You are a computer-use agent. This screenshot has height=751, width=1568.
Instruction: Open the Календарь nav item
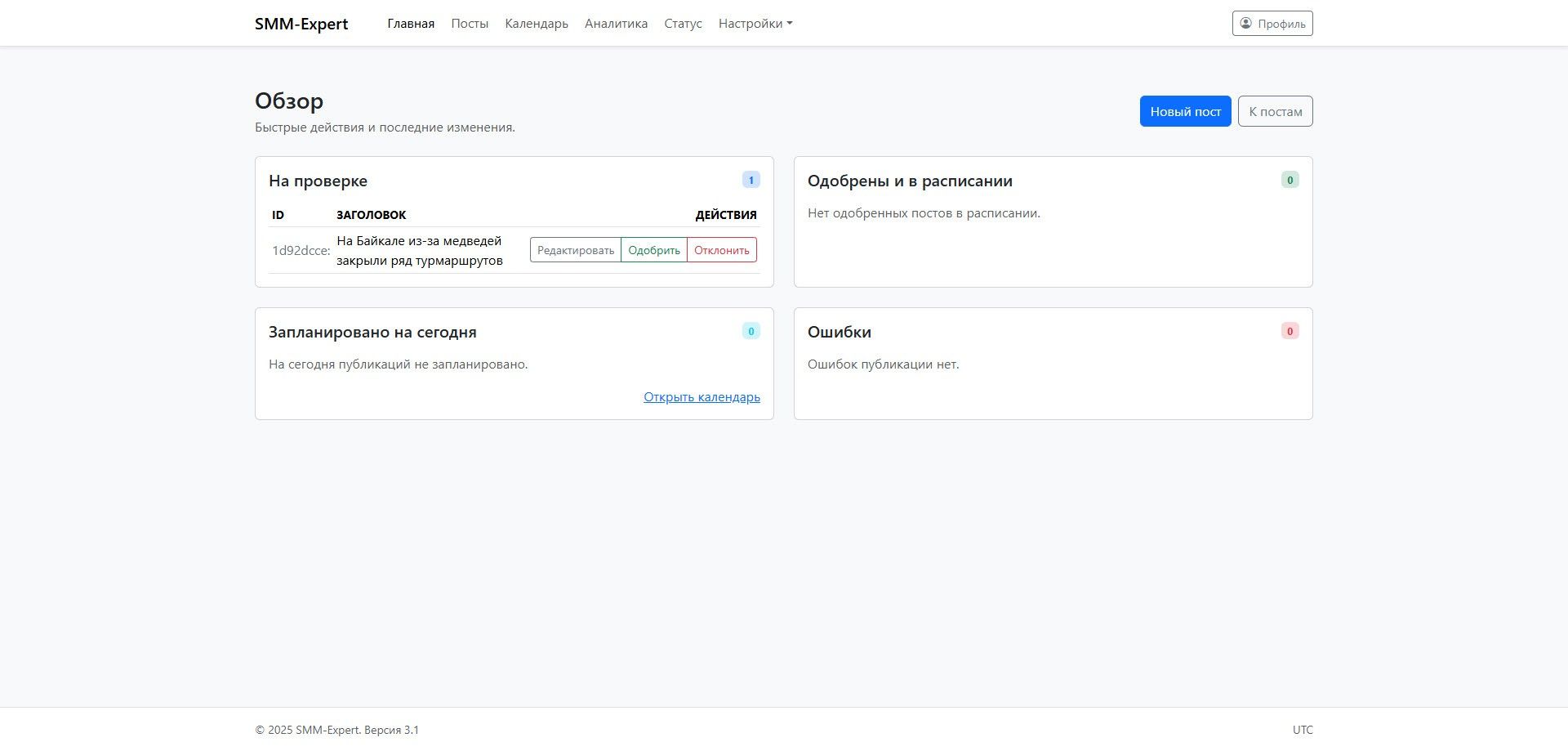pos(537,24)
